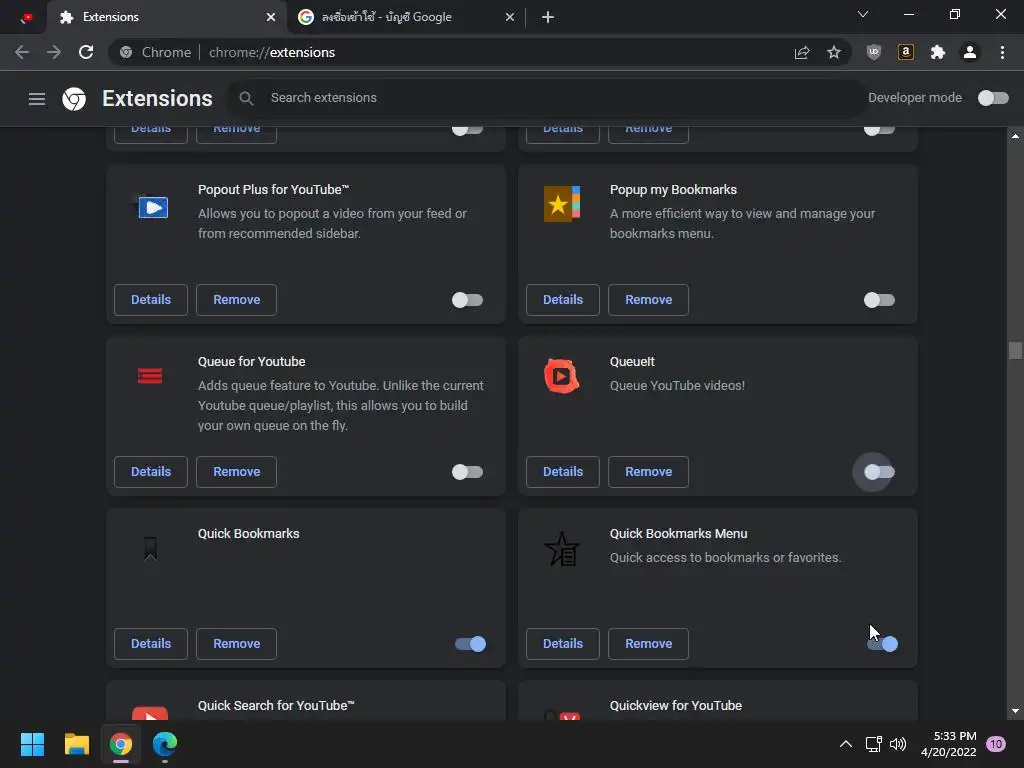The image size is (1024, 768).
Task: Open Details for Popup my Bookmarks
Action: 563,300
